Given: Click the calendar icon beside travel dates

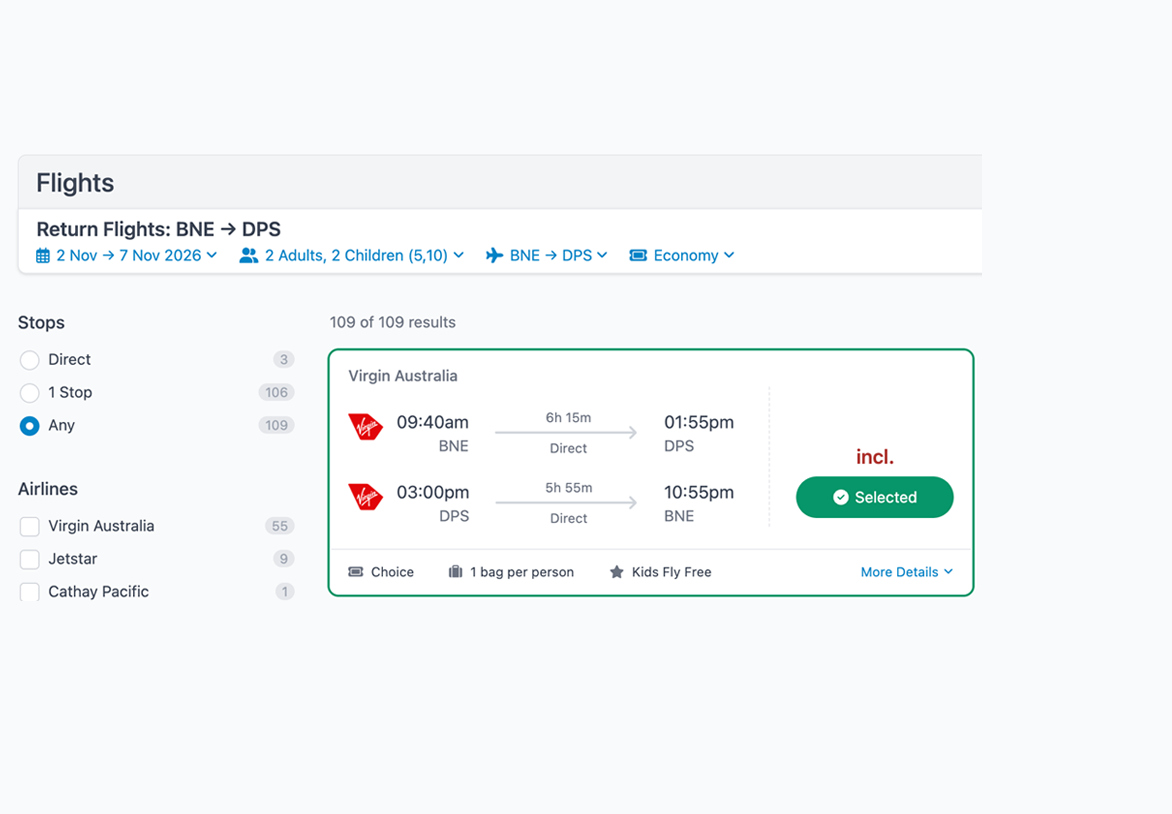Looking at the screenshot, I should (43, 256).
